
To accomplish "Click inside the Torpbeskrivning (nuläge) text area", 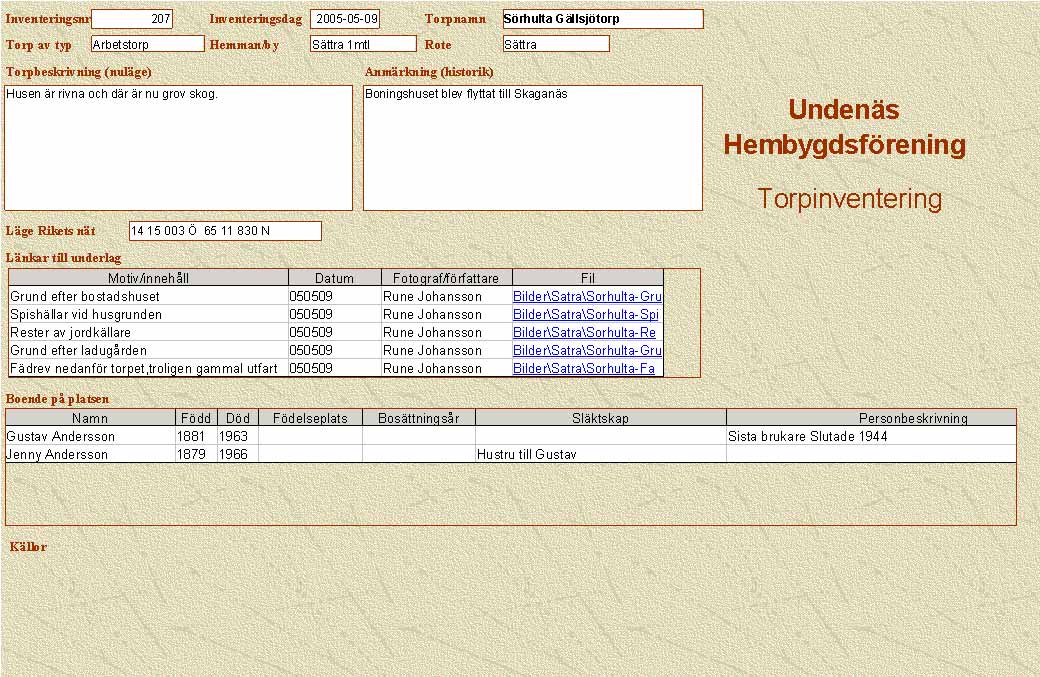I will [x=179, y=148].
